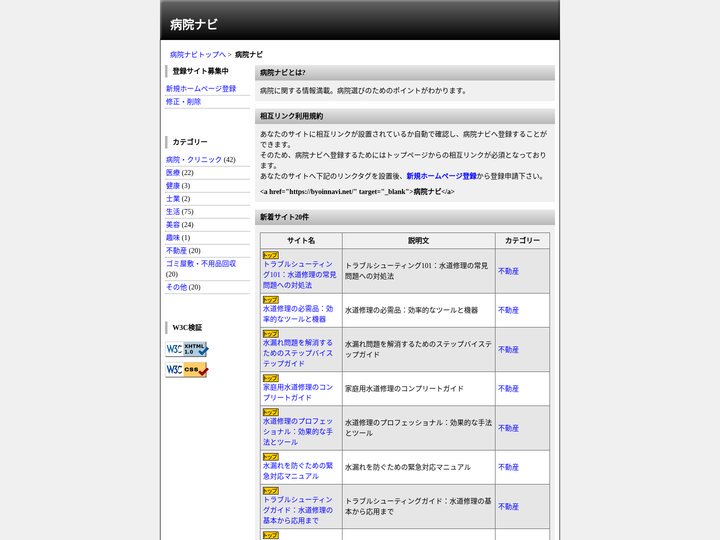Image resolution: width=720 pixels, height=540 pixels.
Task: Open the 趣味 category link
Action: [x=173, y=237]
